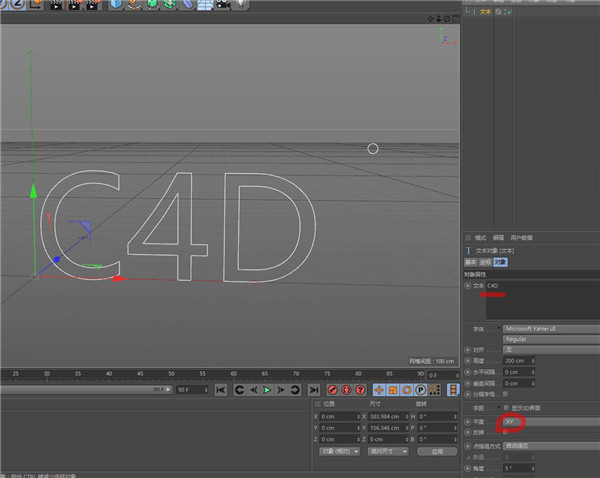Screen dimensions: 600x478
Task: Click viewport rotate camera icon
Action: point(447,18)
